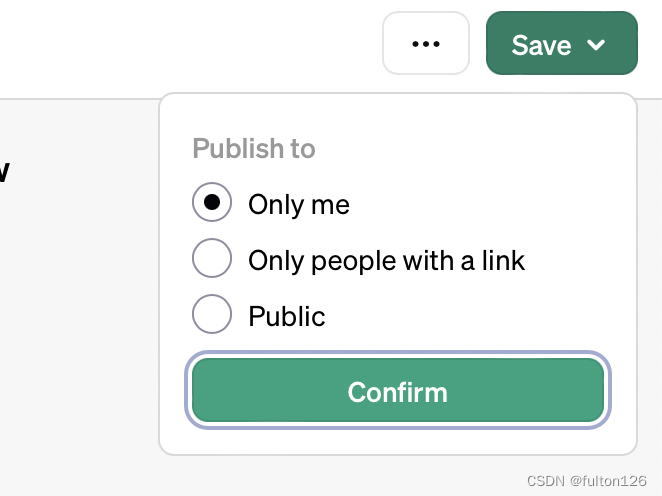Viewport: 662px width, 496px height.
Task: Click the CSDN @fulton126 watermark text
Action: 586,481
